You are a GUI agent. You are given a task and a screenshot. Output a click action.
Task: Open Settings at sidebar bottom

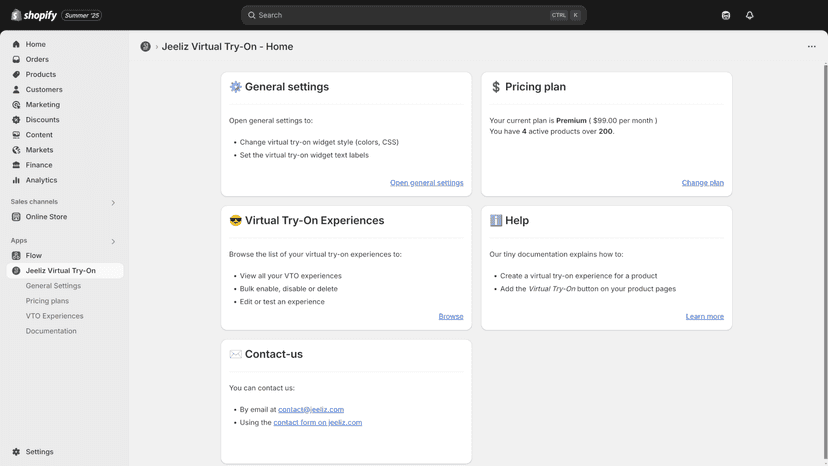coord(40,452)
